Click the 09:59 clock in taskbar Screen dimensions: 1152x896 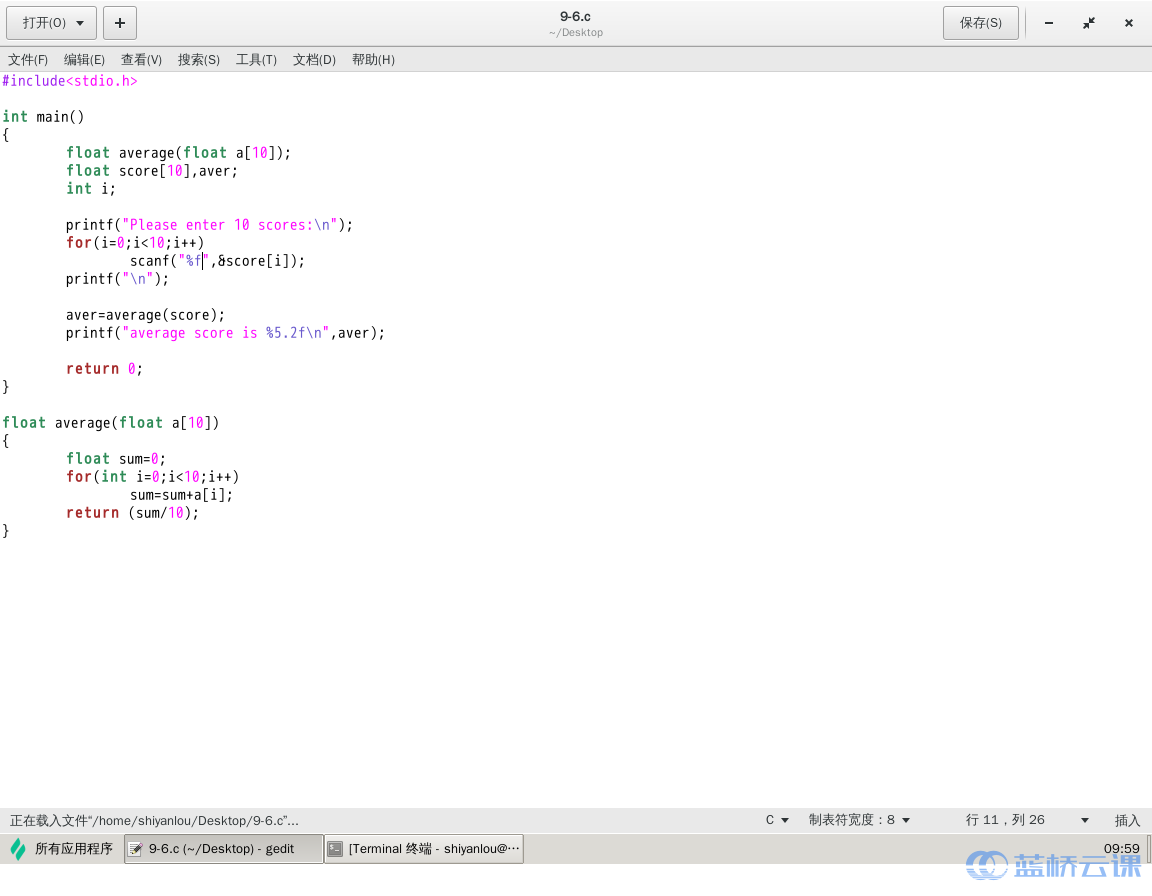tap(1121, 848)
